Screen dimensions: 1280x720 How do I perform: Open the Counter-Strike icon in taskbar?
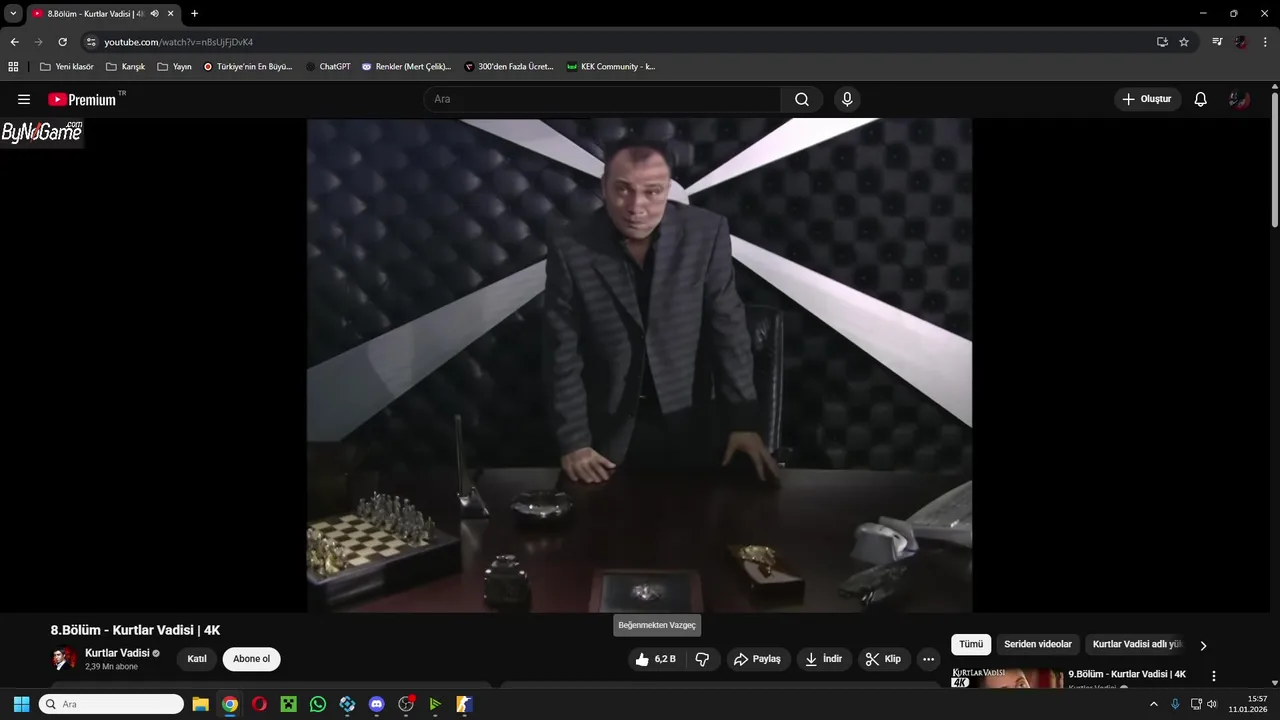pos(464,704)
